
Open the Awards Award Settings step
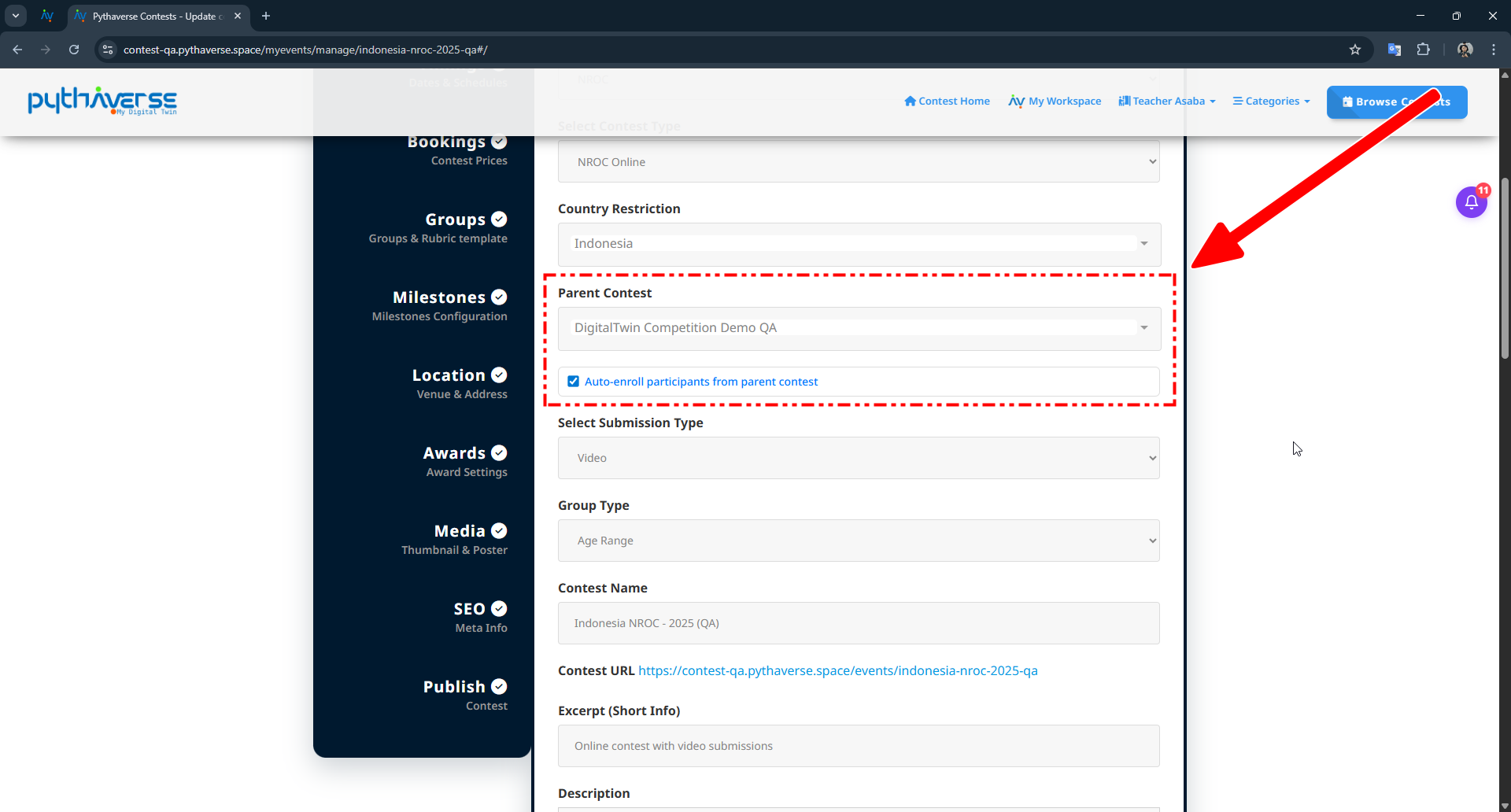click(x=465, y=461)
